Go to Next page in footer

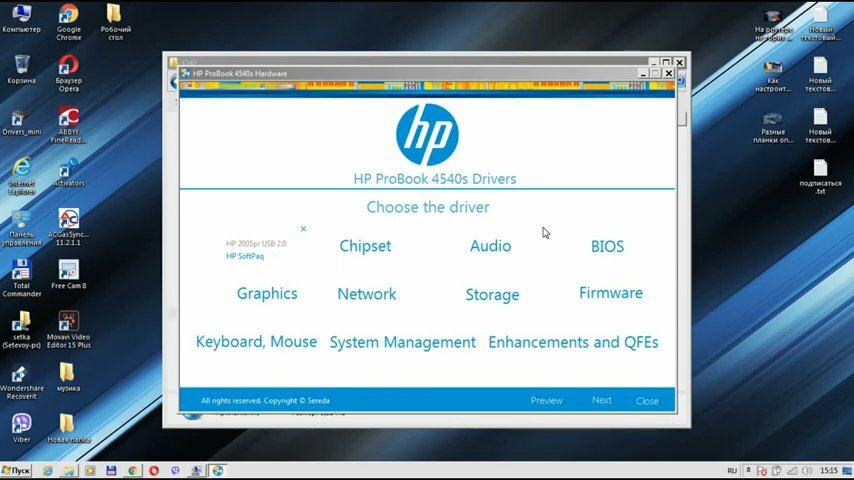tap(602, 400)
